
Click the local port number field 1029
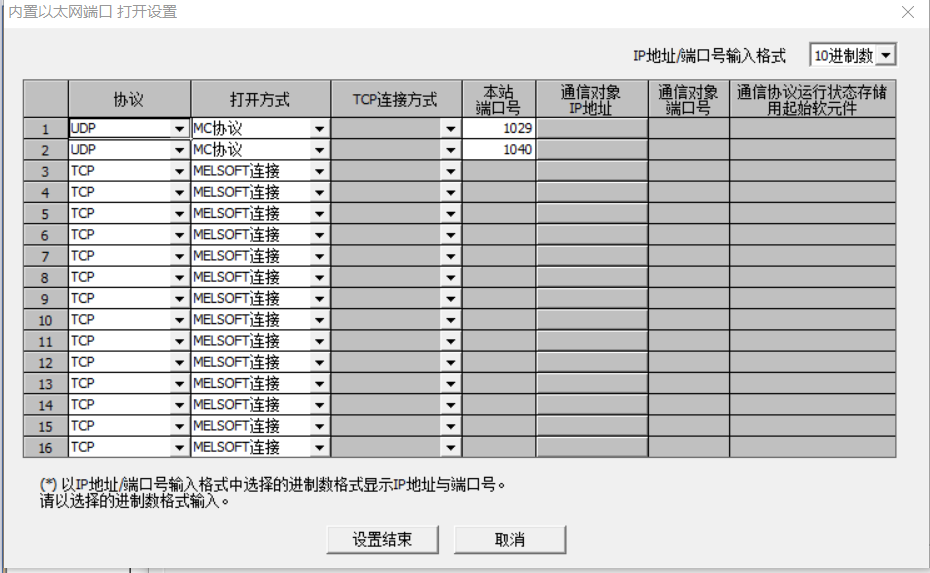coord(498,129)
